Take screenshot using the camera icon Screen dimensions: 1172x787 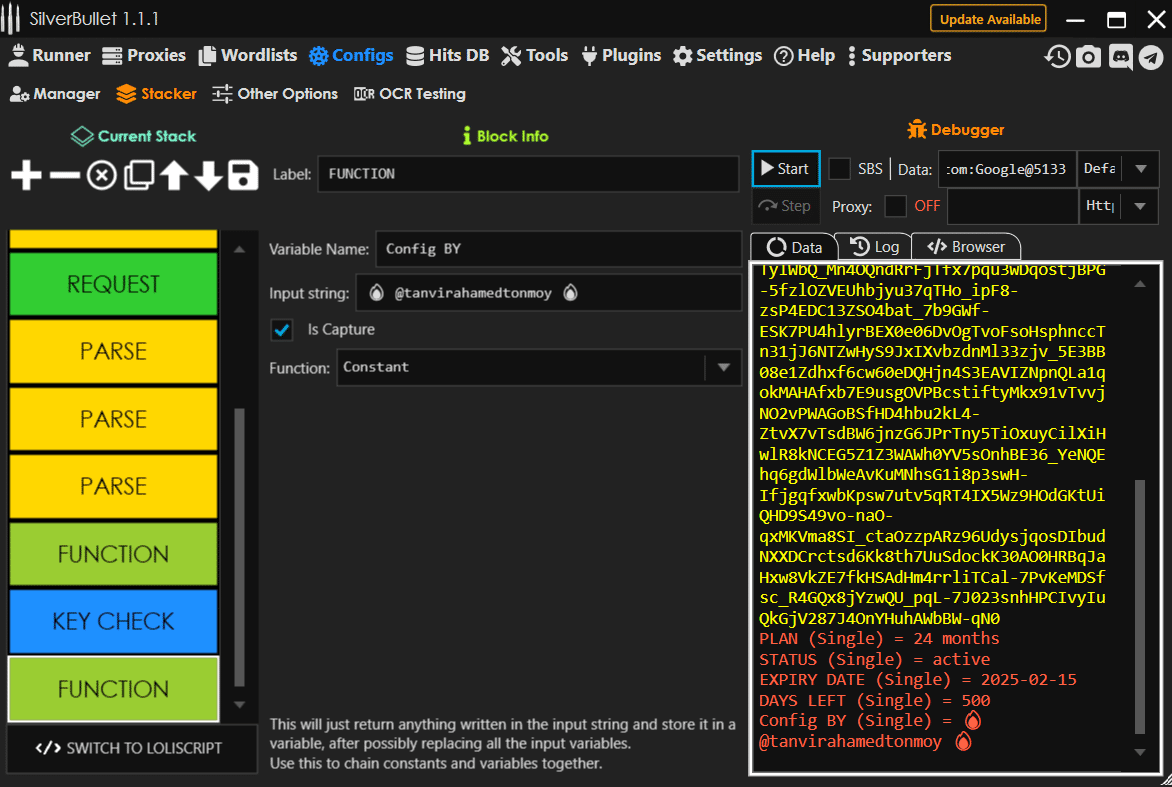pos(1088,57)
